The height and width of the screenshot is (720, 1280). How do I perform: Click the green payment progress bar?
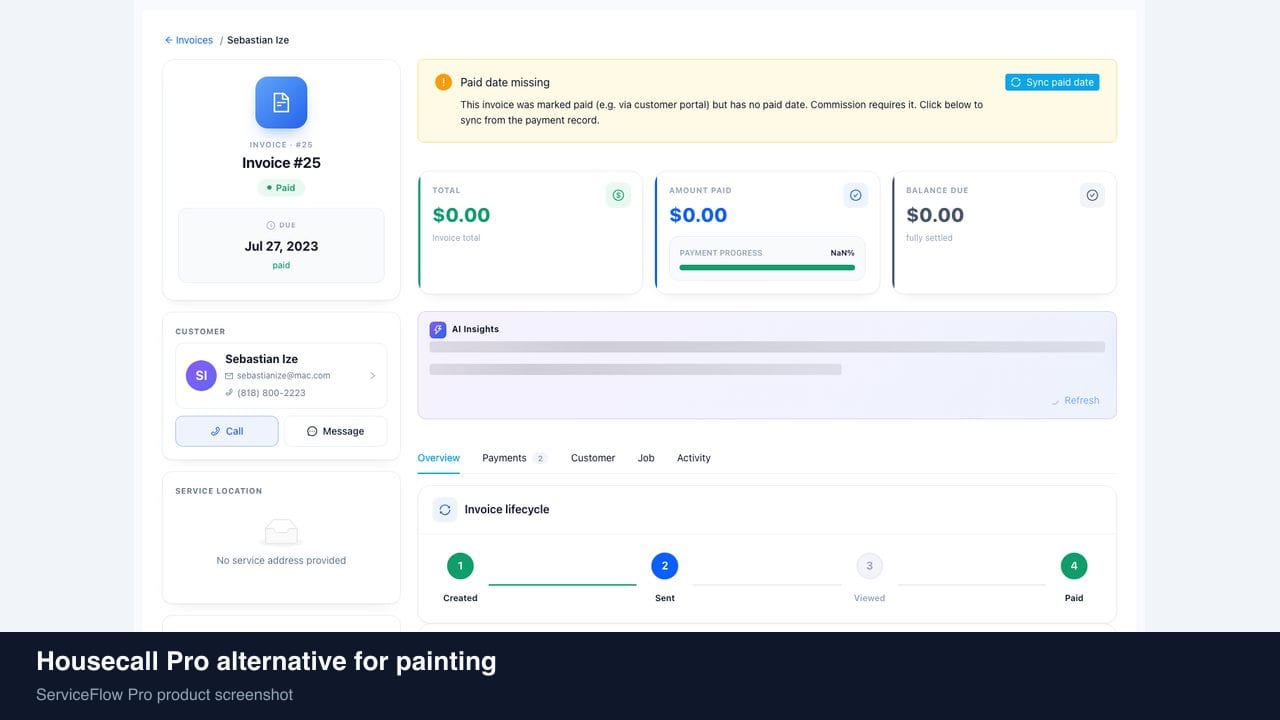click(767, 267)
